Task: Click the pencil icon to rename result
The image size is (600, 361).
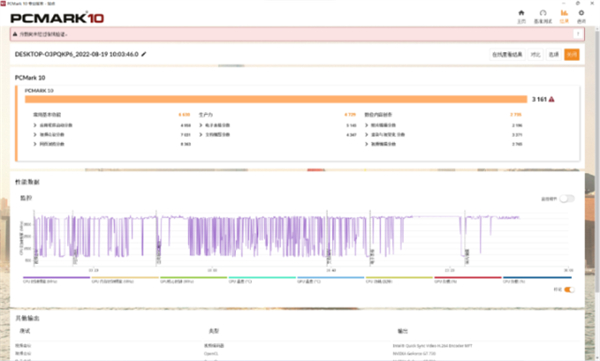Action: tap(144, 54)
